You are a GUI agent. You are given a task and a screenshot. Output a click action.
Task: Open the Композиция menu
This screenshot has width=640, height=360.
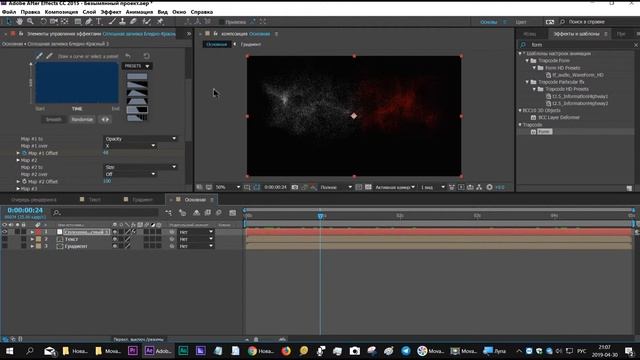tap(61, 12)
